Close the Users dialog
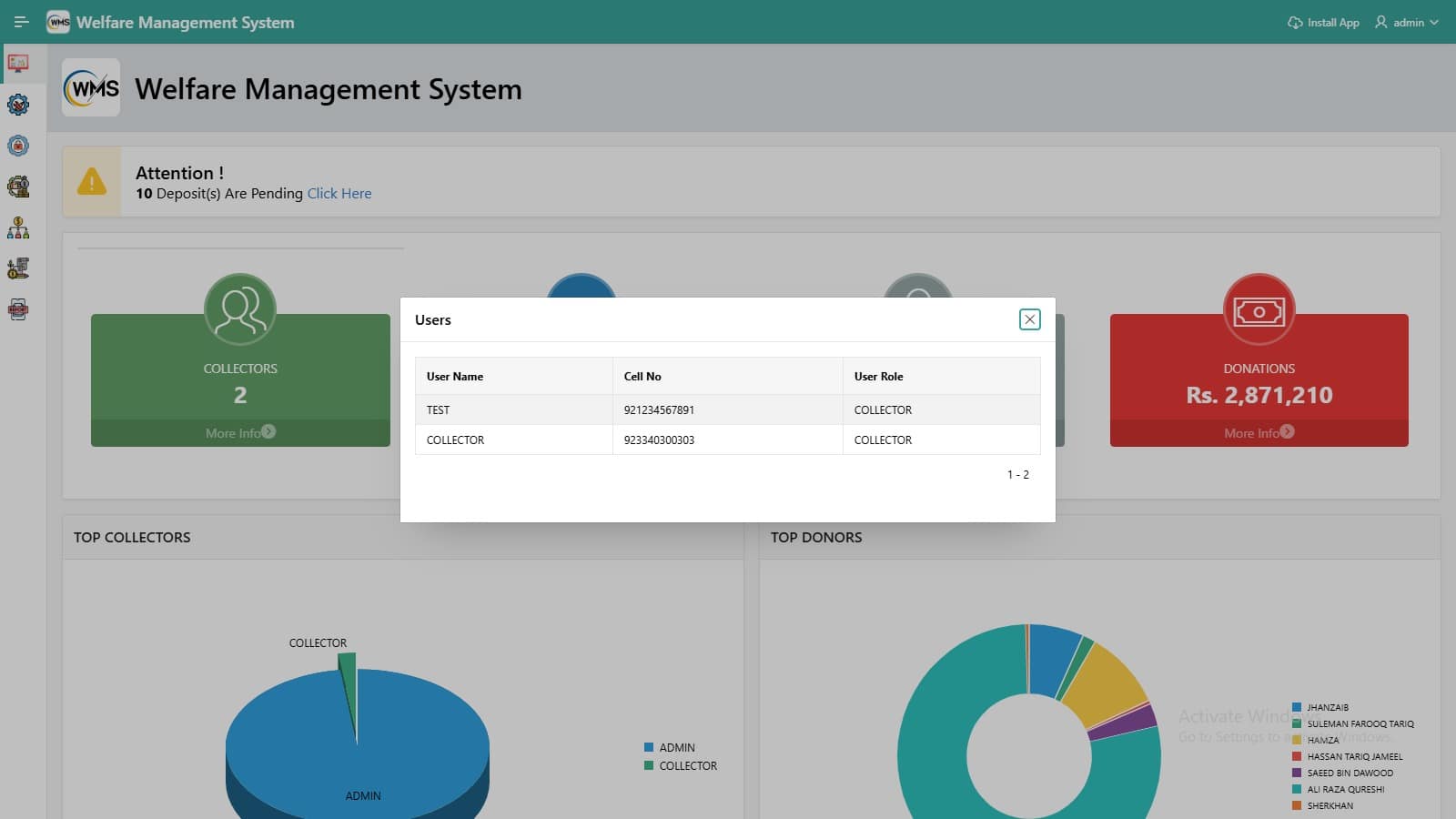Viewport: 1456px width, 819px height. [1029, 319]
